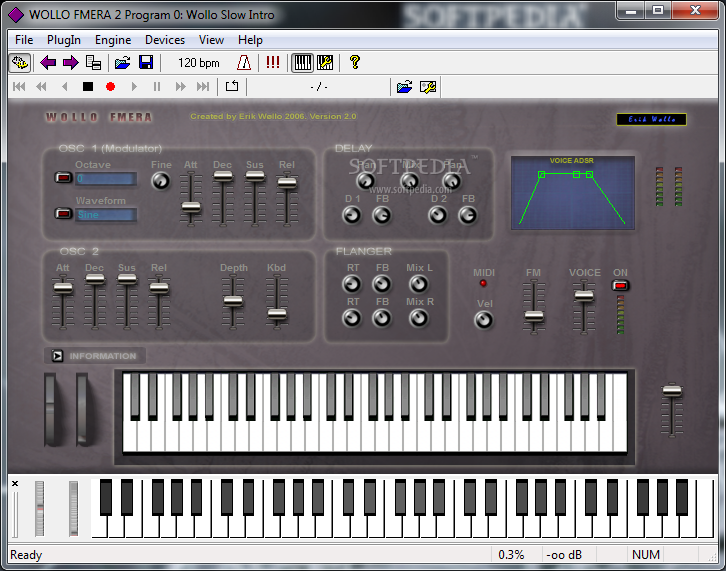Open the Devices menu
Screen dimensions: 726x571
click(165, 40)
